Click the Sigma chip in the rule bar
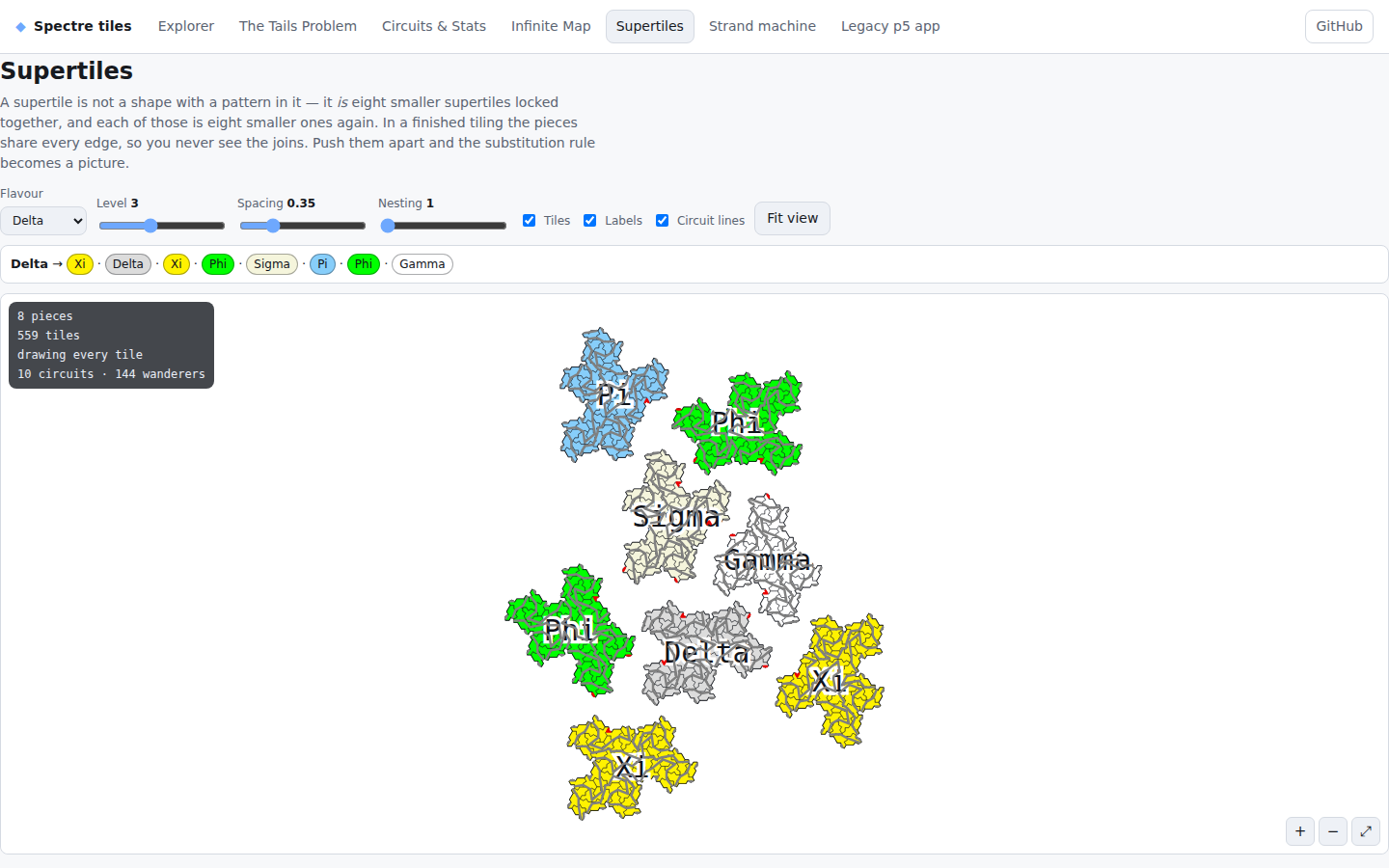 tap(272, 264)
